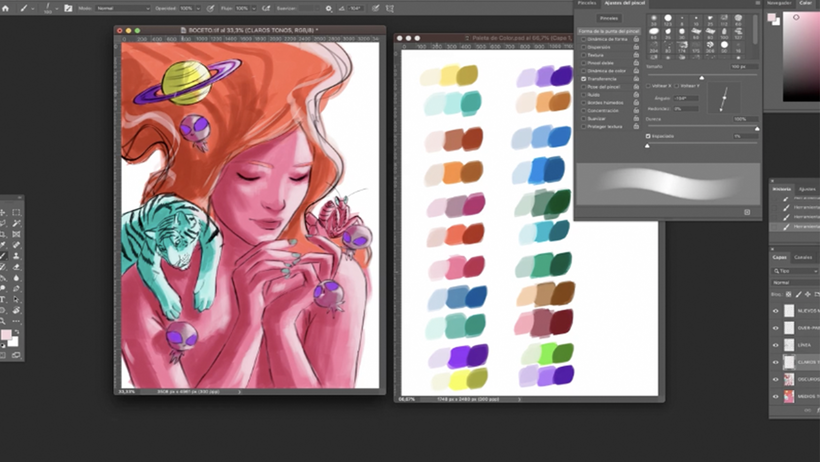Select the Type tool
The width and height of the screenshot is (820, 462).
[x=4, y=300]
